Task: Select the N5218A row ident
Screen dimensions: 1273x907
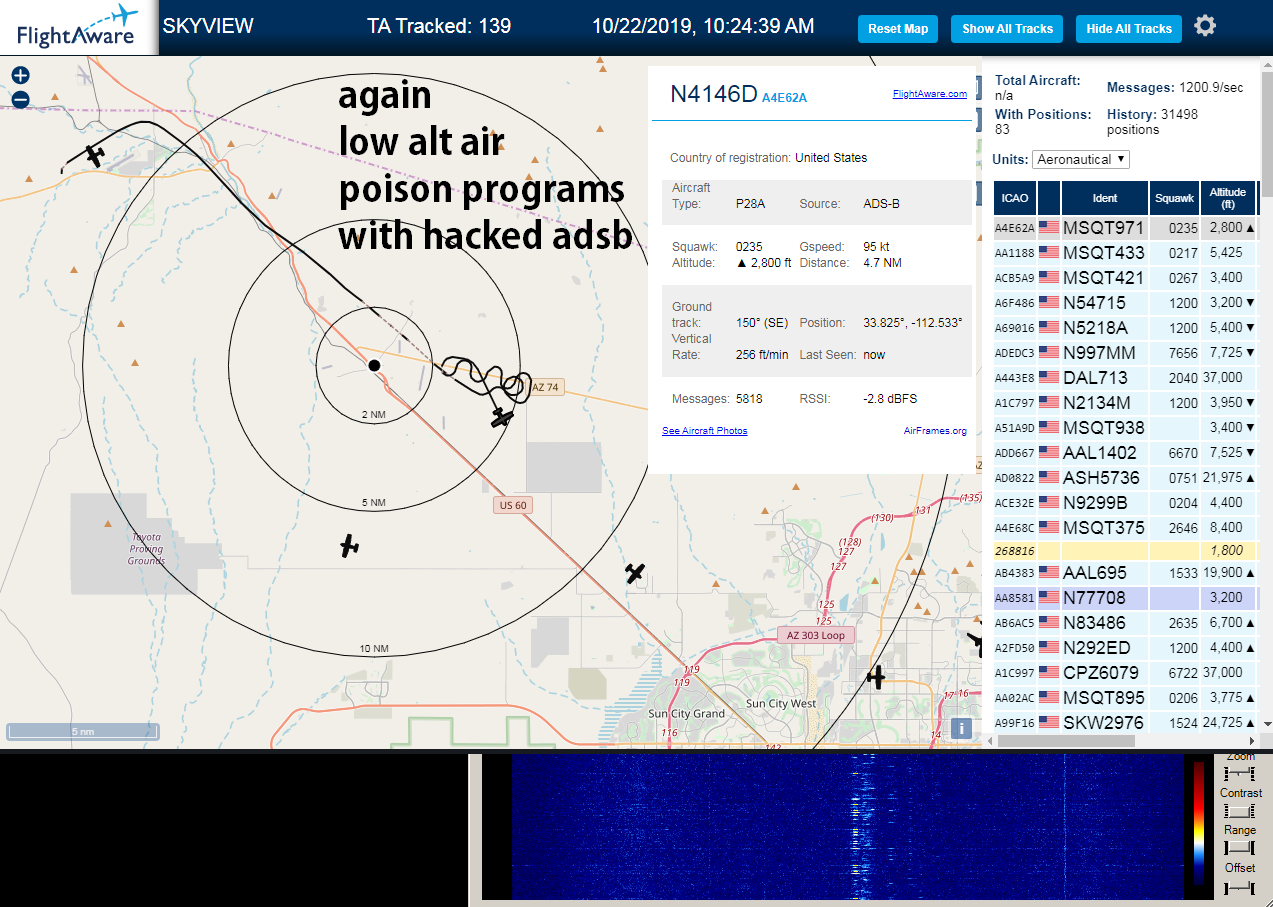Action: click(1095, 328)
